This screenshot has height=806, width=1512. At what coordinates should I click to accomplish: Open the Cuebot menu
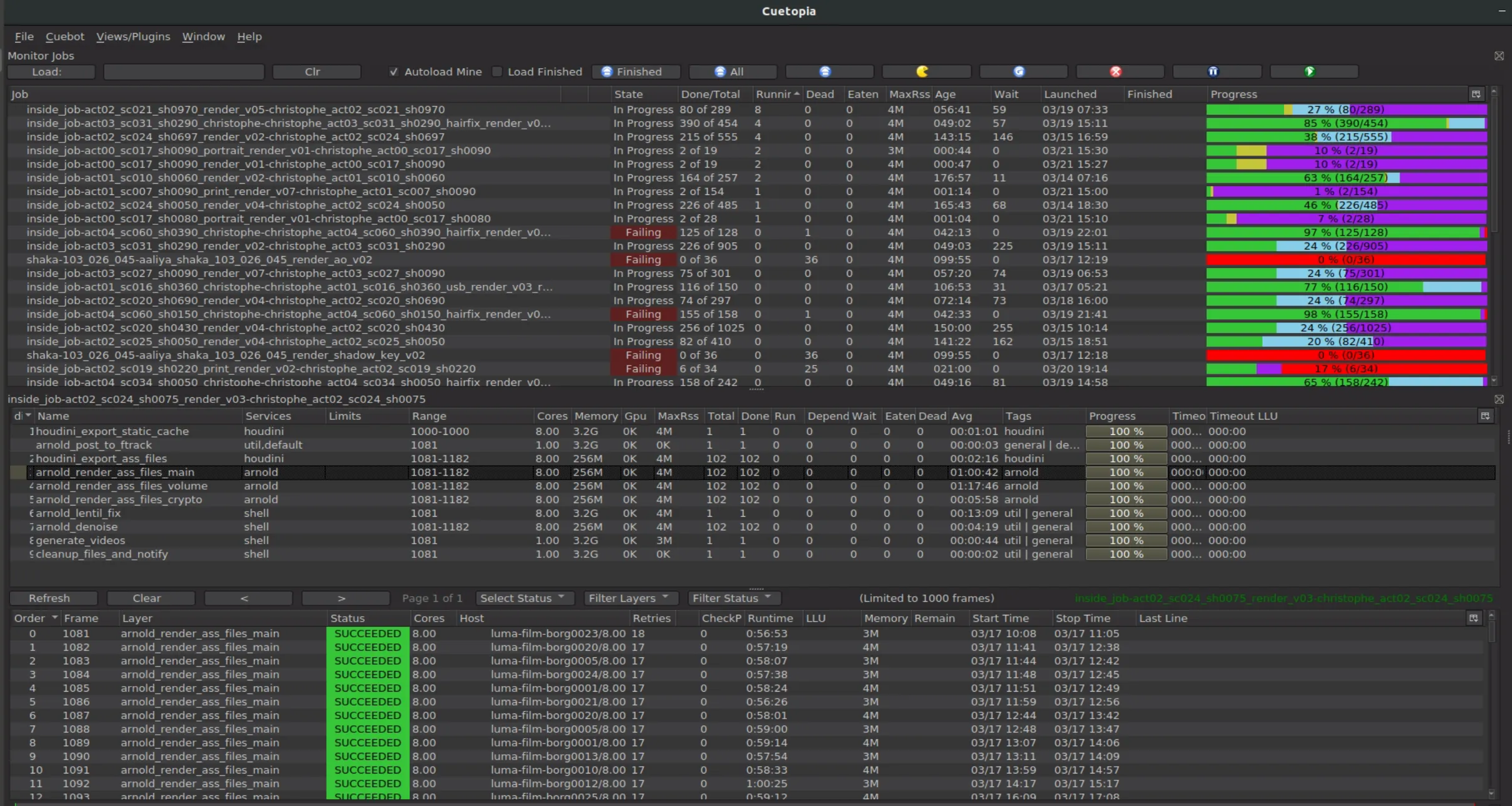(65, 36)
